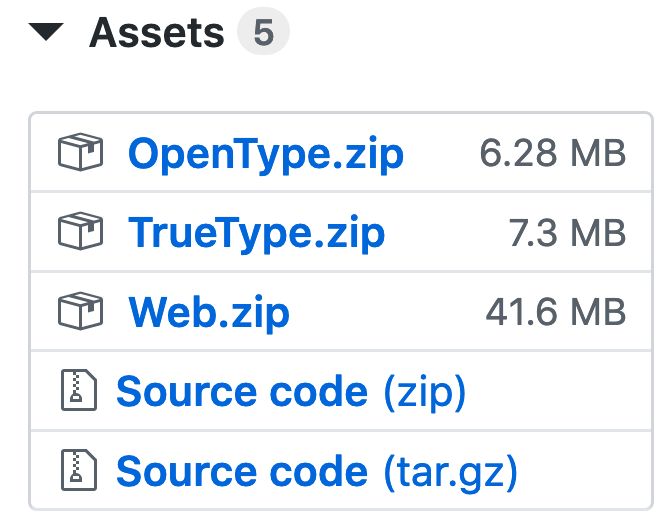Image resolution: width=672 pixels, height=525 pixels.
Task: Click the 7.3 MB file size
Action: [567, 232]
